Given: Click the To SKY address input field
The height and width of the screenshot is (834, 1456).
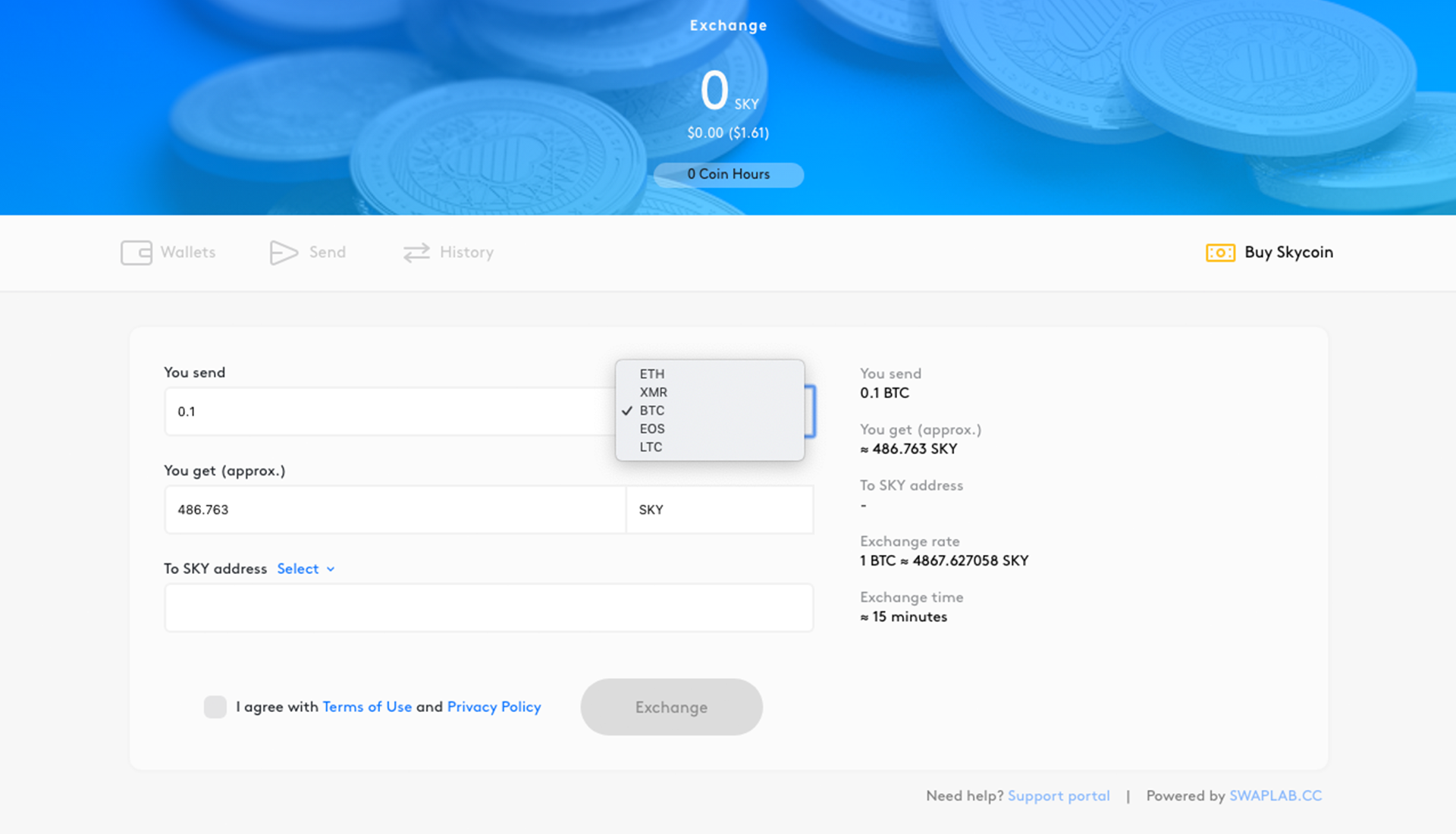Looking at the screenshot, I should [488, 608].
